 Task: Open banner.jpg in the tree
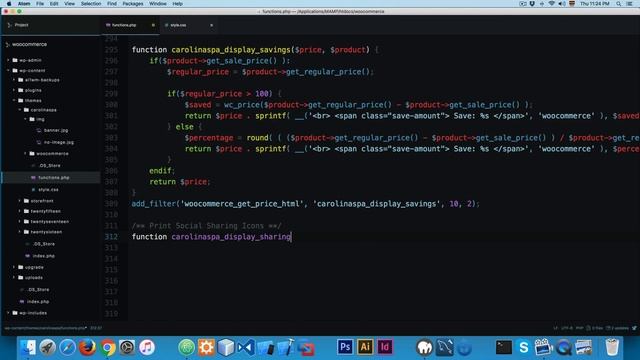pyautogui.click(x=56, y=131)
